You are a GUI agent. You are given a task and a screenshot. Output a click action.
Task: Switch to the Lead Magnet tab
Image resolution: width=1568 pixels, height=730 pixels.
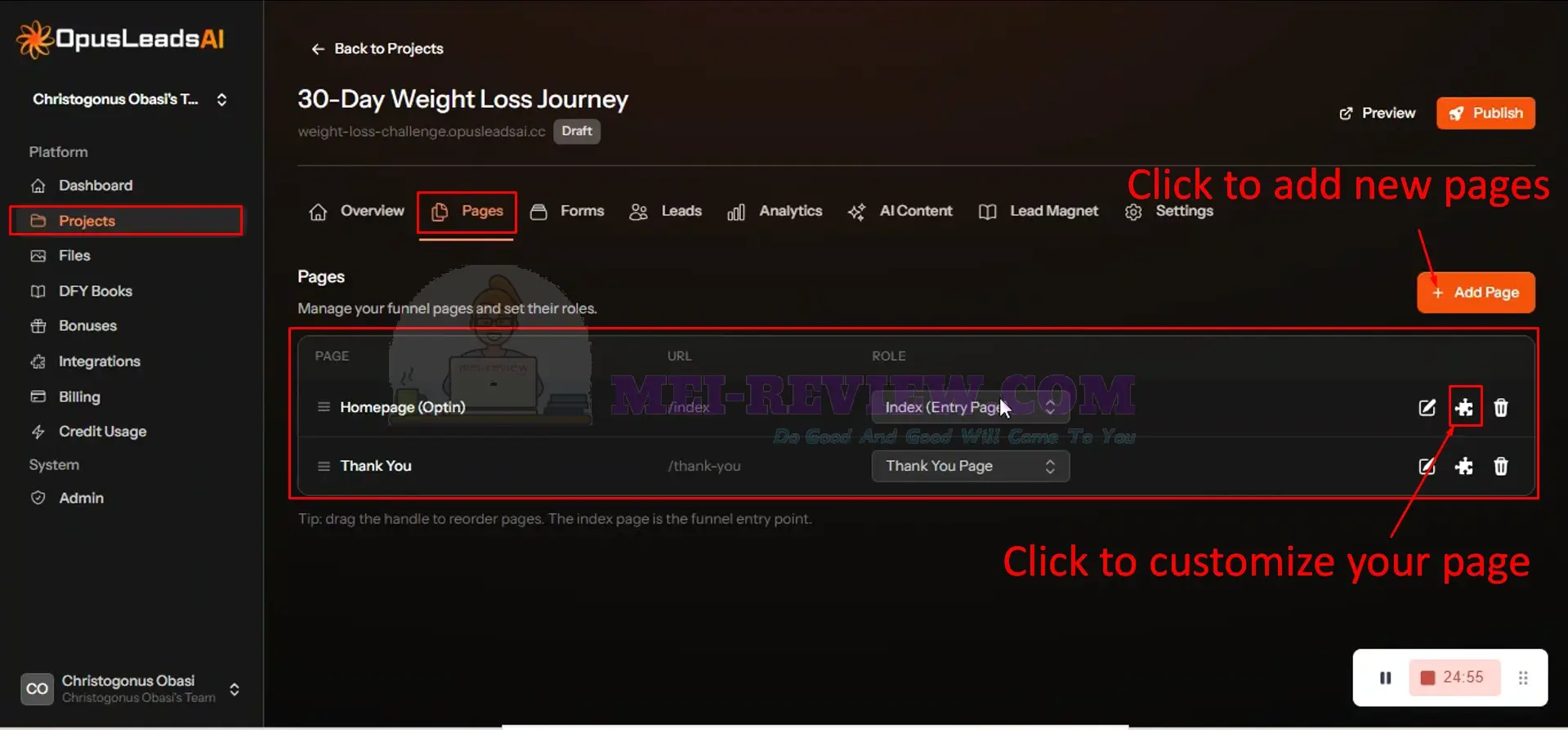click(1038, 212)
